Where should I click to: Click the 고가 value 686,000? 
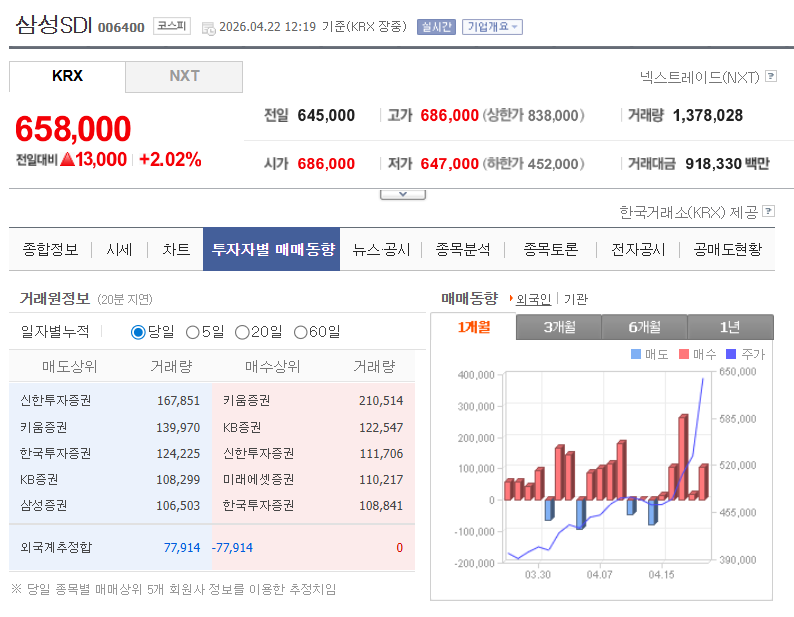click(x=450, y=115)
